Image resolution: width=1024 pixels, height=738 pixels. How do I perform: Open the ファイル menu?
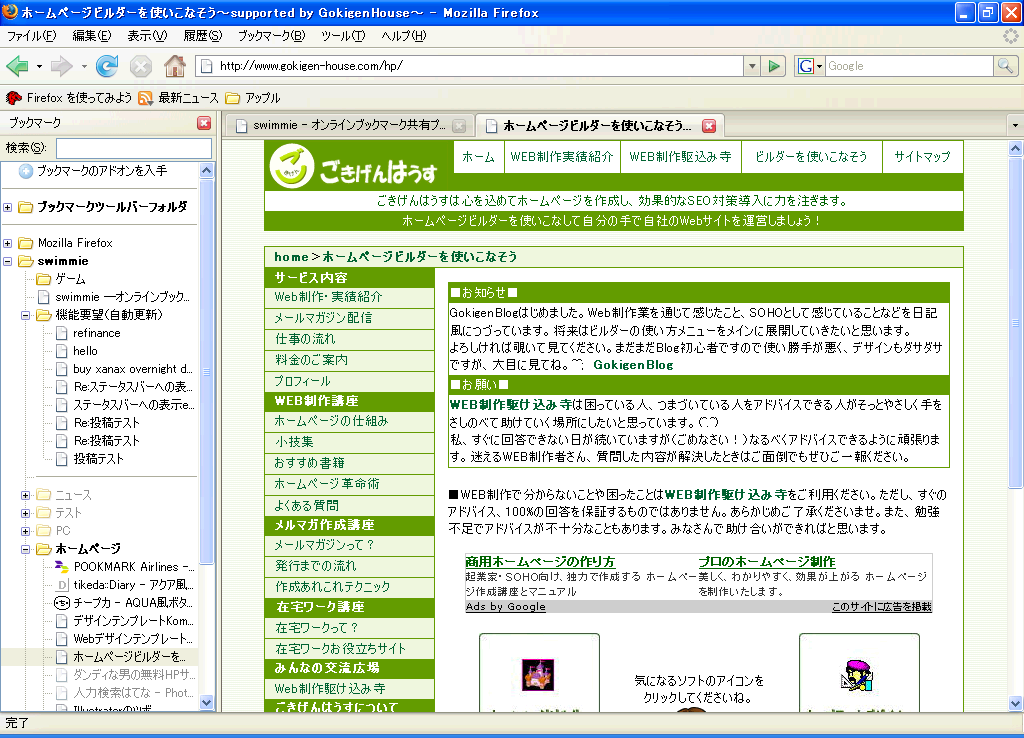click(31, 36)
